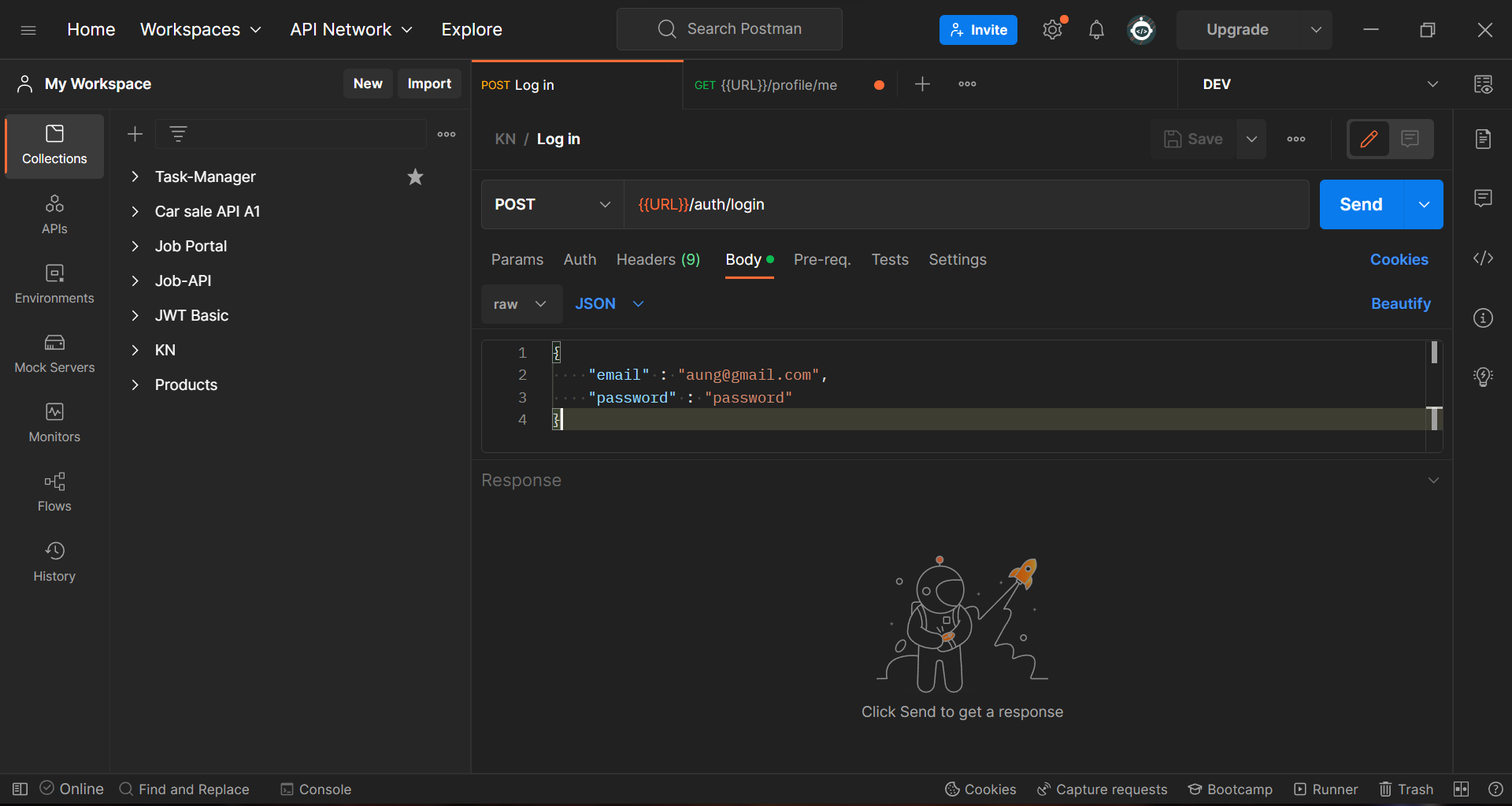The height and width of the screenshot is (806, 1512).
Task: Click the code snippet icon
Action: tap(1483, 258)
